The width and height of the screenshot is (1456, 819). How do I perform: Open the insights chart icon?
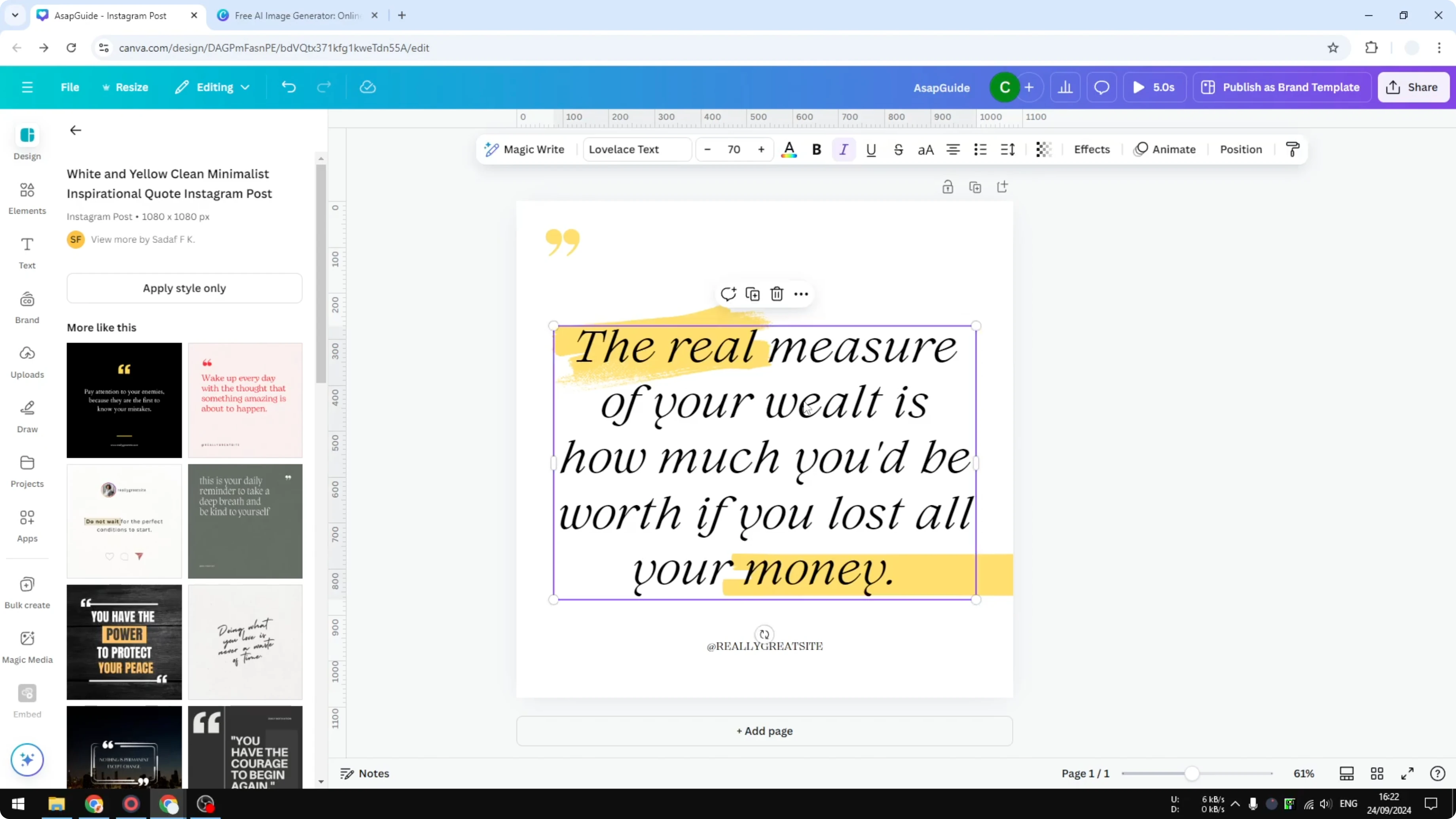1065,87
